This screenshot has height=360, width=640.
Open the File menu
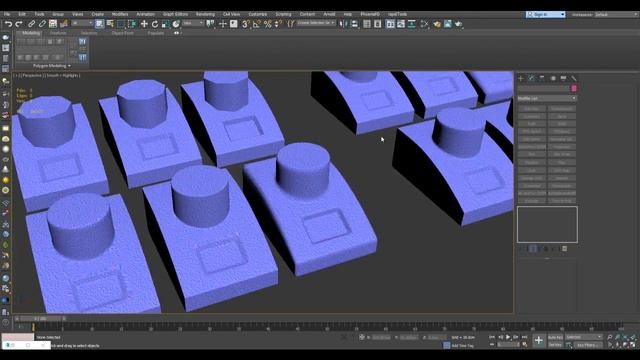click(x=7, y=14)
